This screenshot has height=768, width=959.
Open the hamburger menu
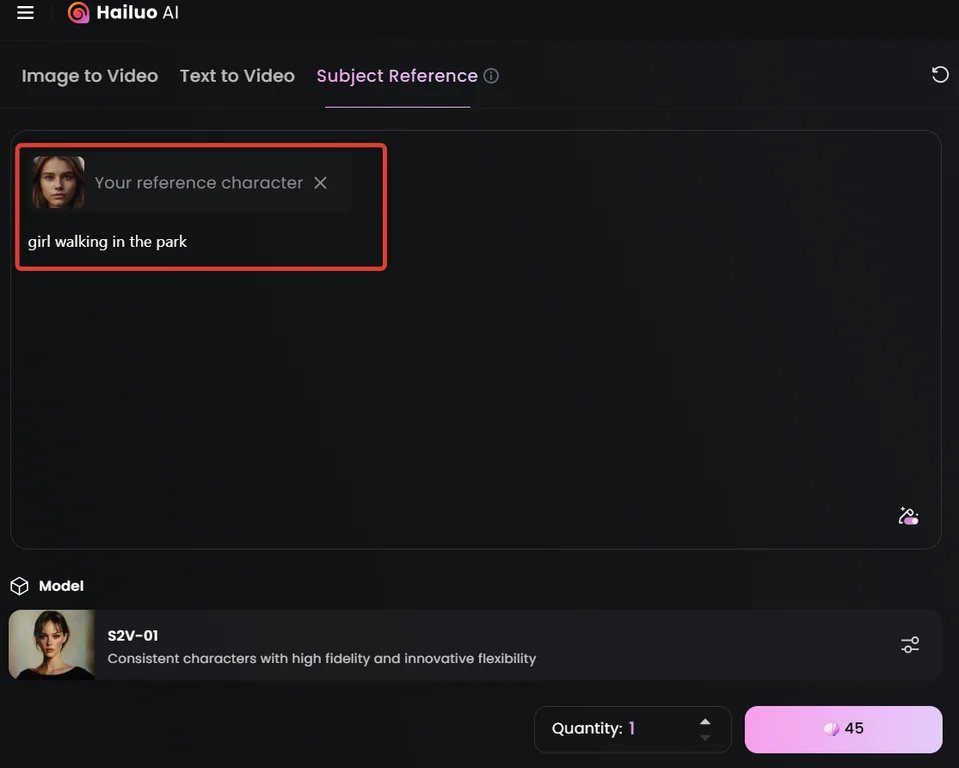(26, 13)
